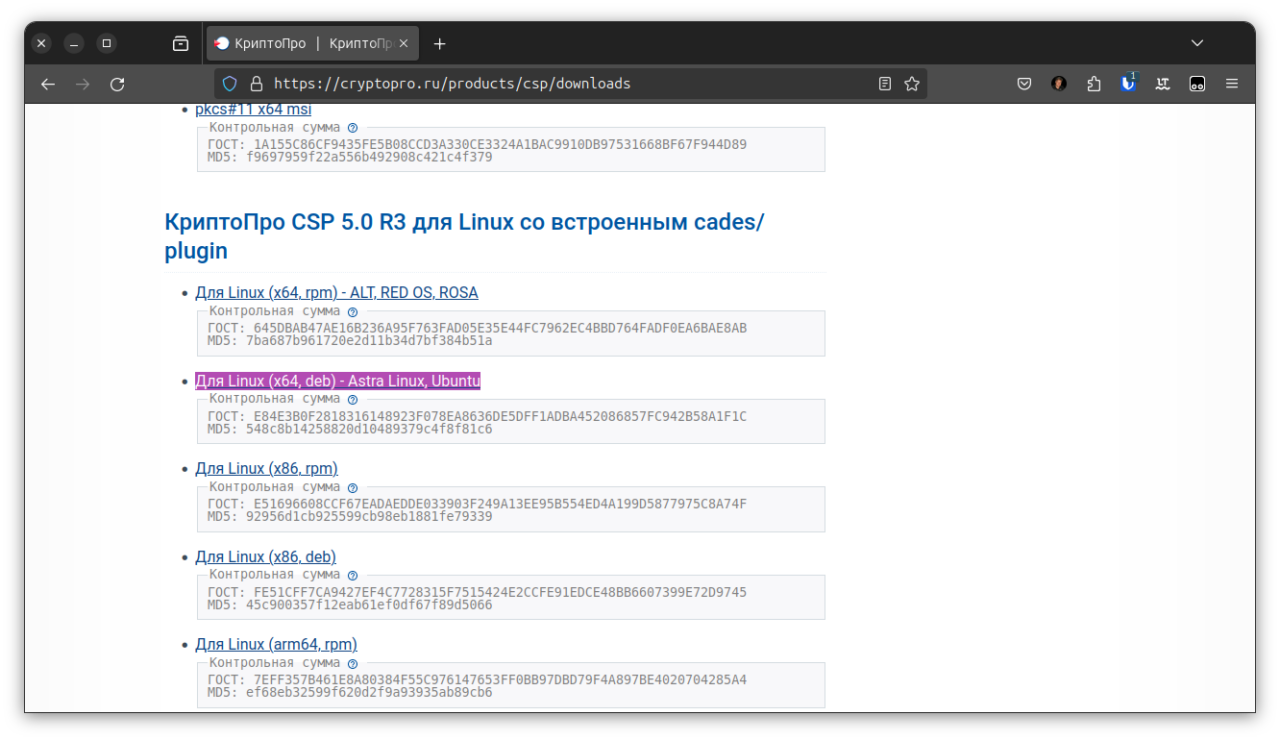Viewport: 1280px width, 740px height.
Task: Open the extension with the portrait avatar icon
Action: (1059, 84)
